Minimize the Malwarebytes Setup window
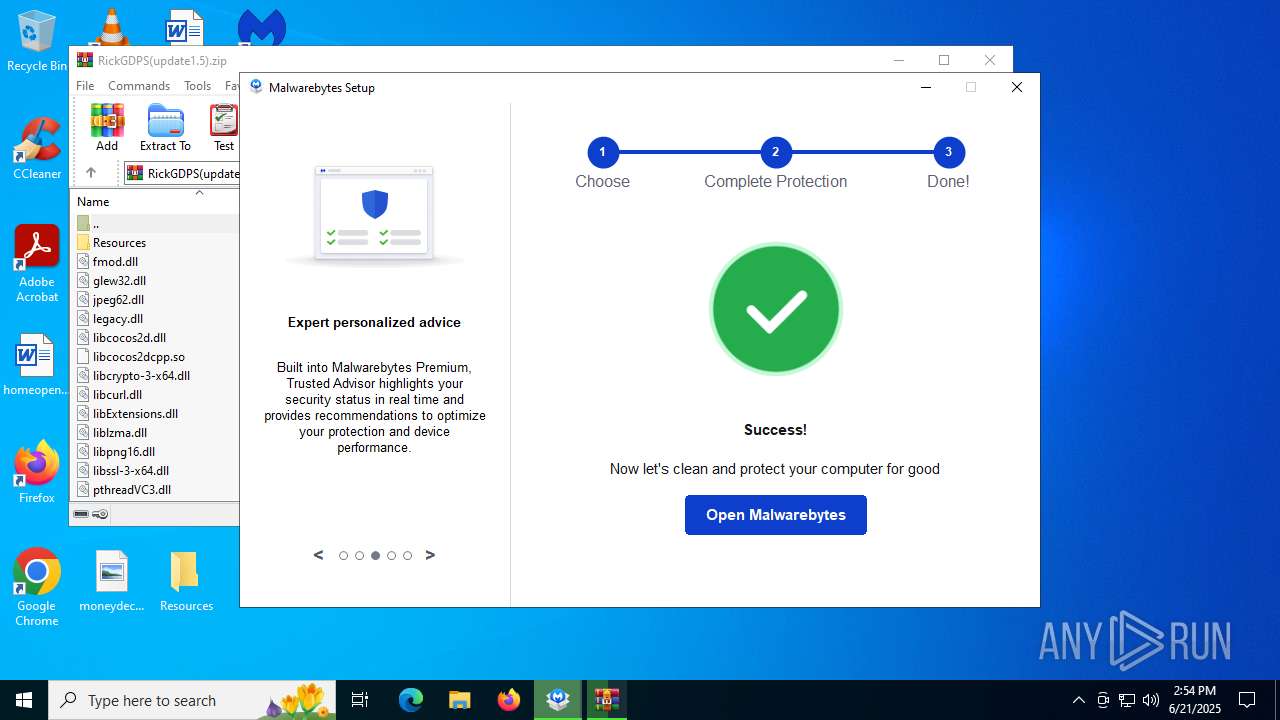The height and width of the screenshot is (720, 1280). (x=926, y=87)
